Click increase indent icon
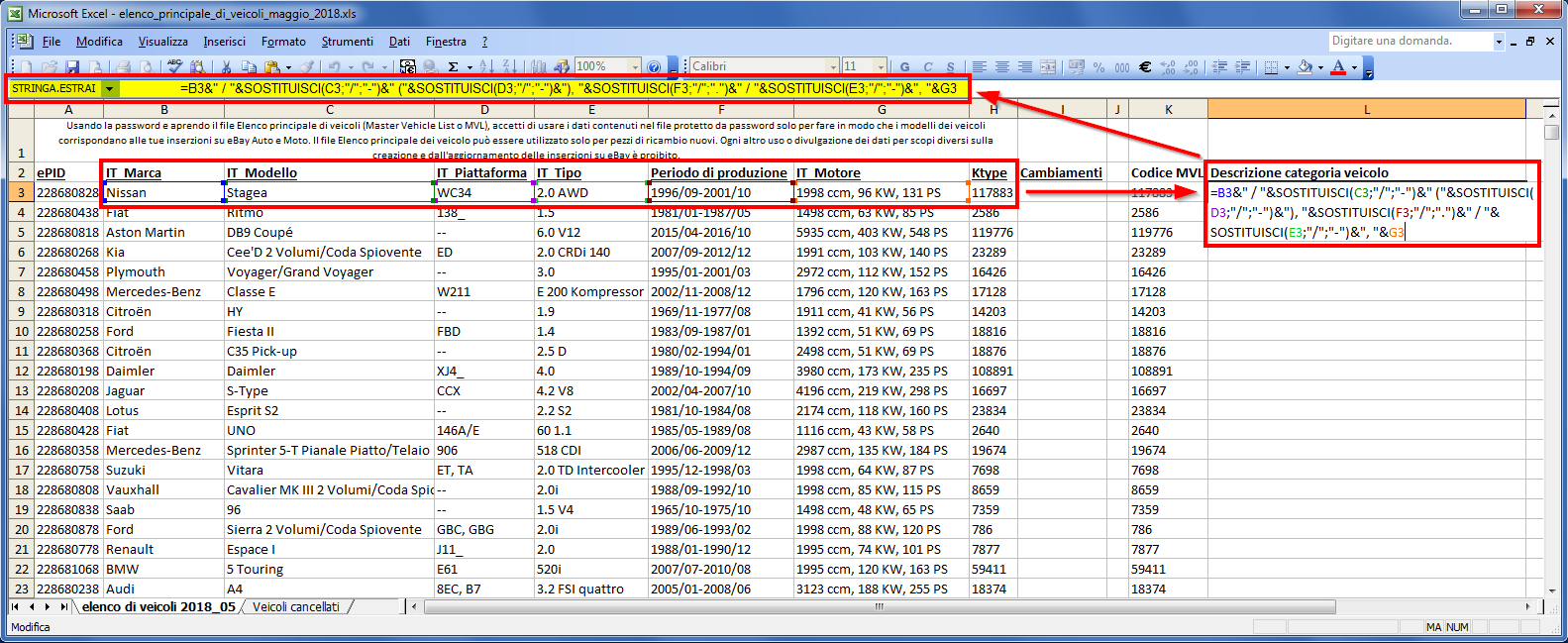Image resolution: width=1568 pixels, height=643 pixels. (x=1243, y=66)
